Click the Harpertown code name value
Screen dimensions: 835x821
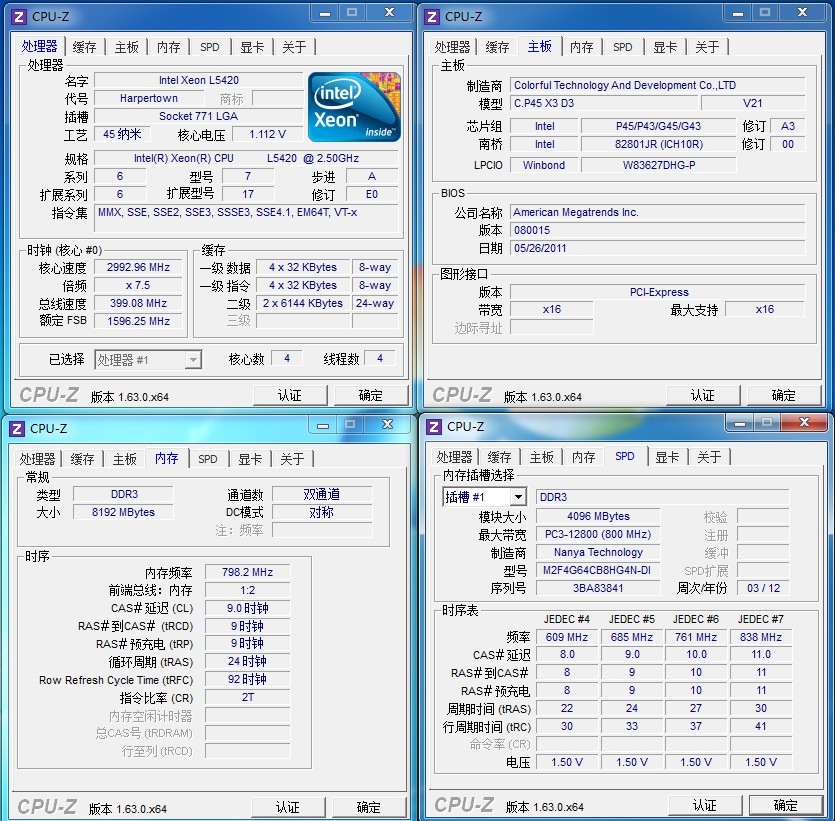149,98
